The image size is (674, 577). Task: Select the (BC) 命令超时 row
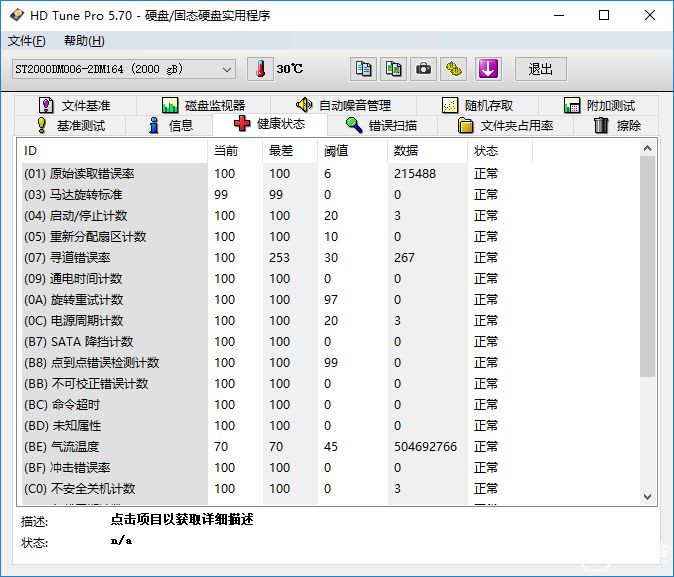click(x=277, y=405)
